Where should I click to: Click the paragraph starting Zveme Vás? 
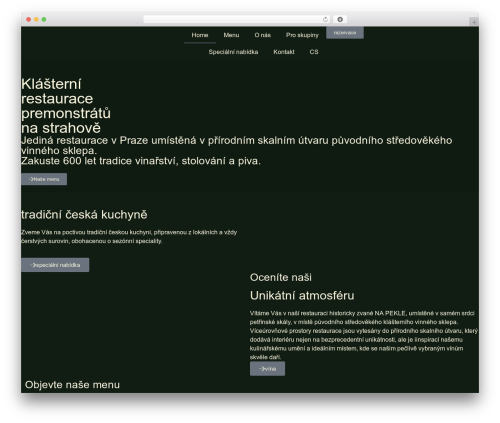click(x=129, y=237)
